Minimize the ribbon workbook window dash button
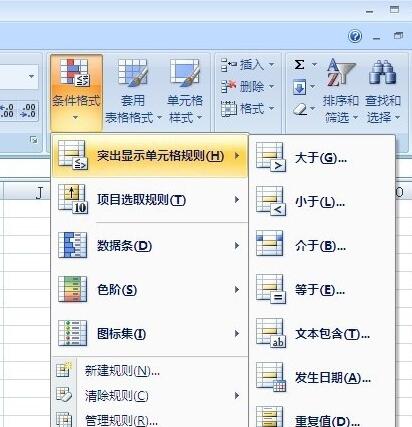 pos(376,38)
